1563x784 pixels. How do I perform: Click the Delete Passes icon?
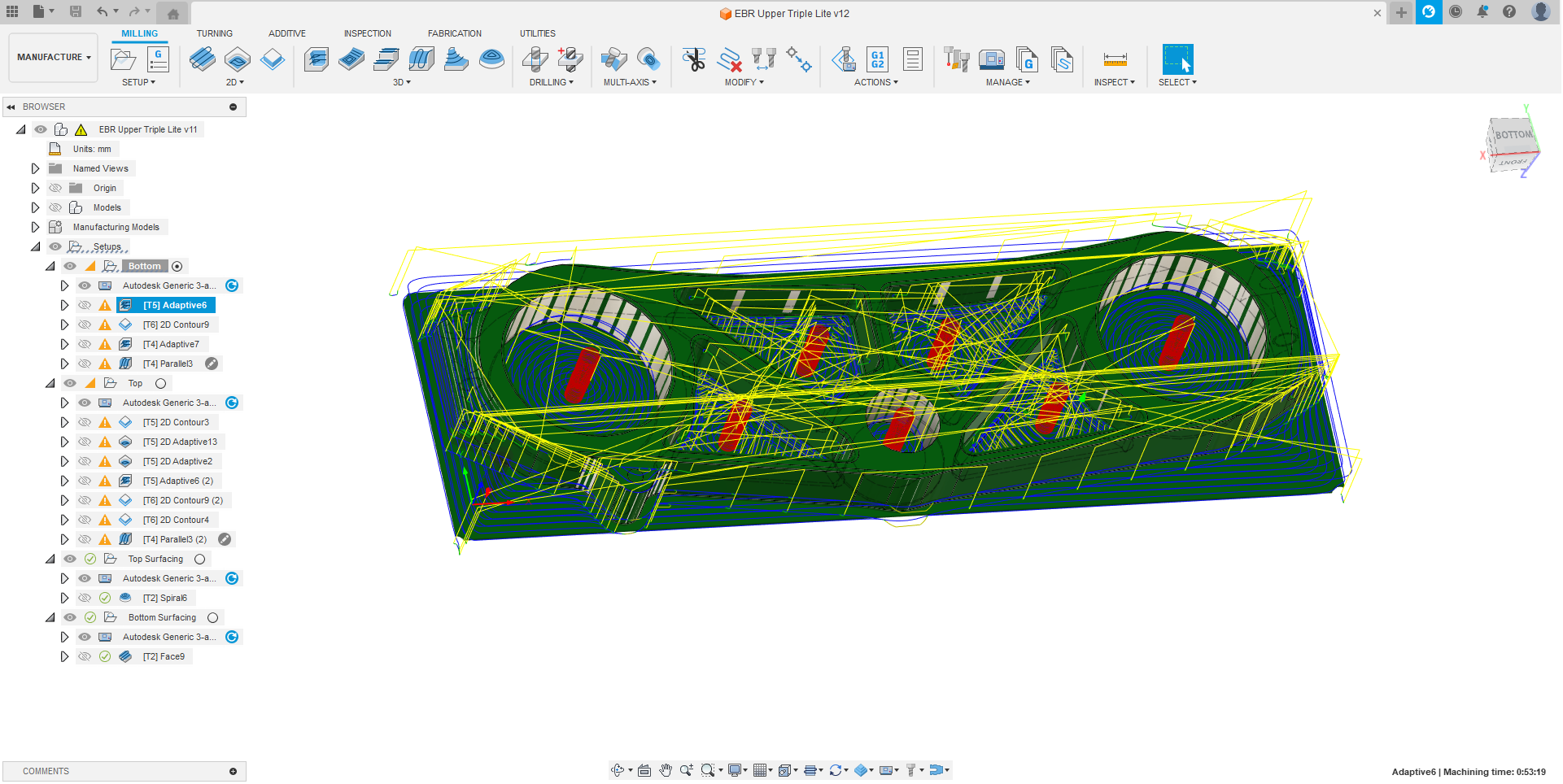point(729,59)
